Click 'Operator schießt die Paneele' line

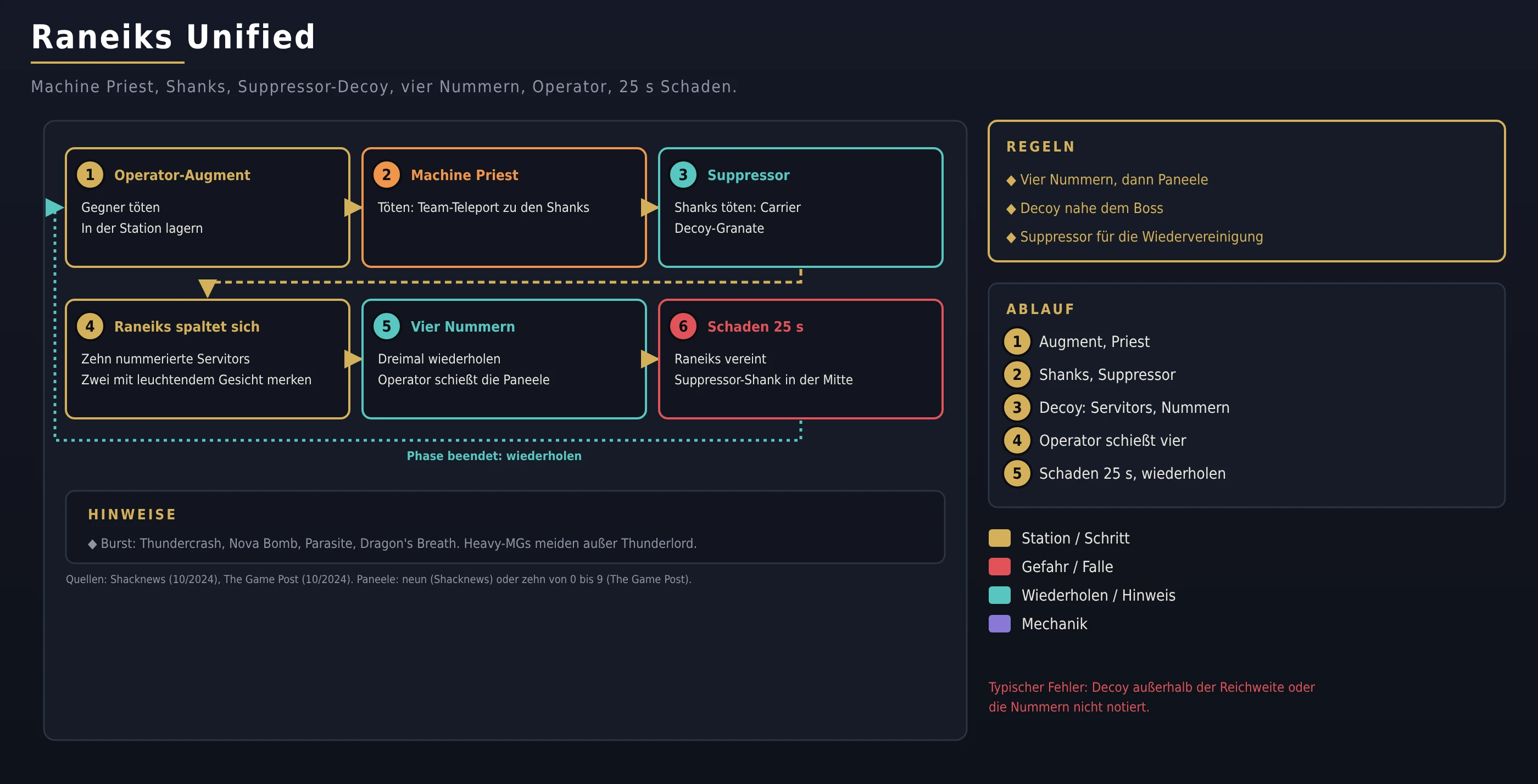(463, 380)
